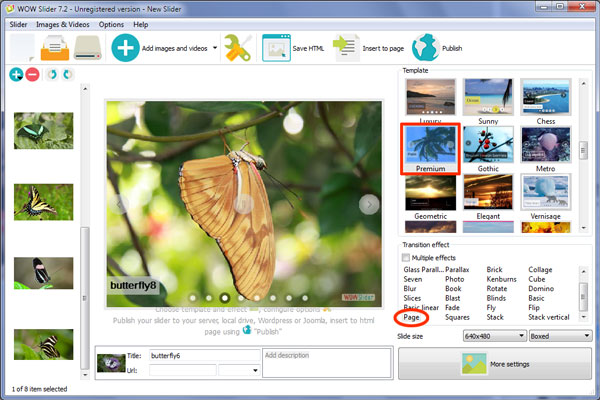Select the Kenburns transition effect
This screenshot has width=600, height=400.
[501, 279]
